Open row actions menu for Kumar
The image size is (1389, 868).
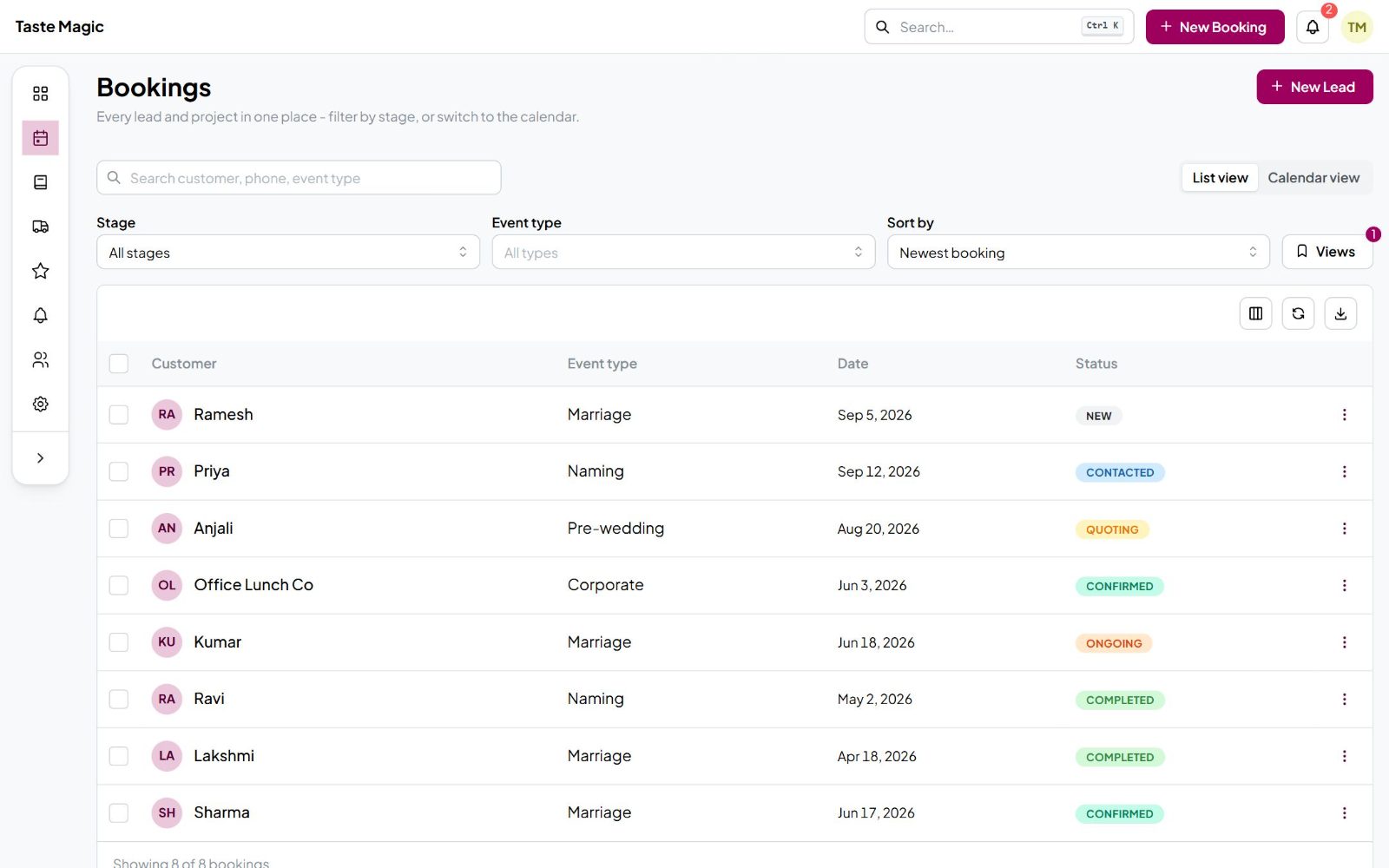click(1344, 642)
